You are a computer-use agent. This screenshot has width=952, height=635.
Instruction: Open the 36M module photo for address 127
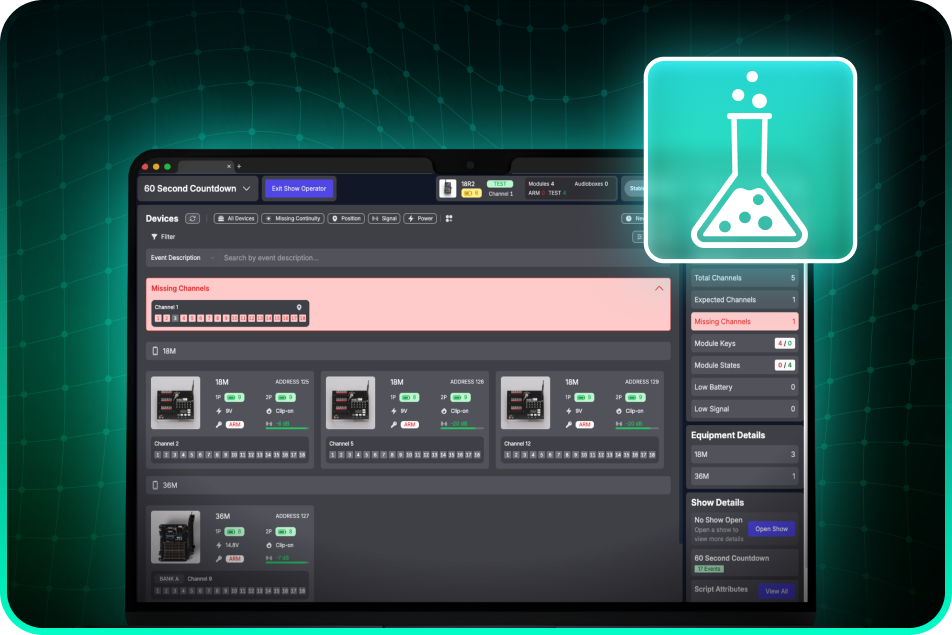click(175, 537)
